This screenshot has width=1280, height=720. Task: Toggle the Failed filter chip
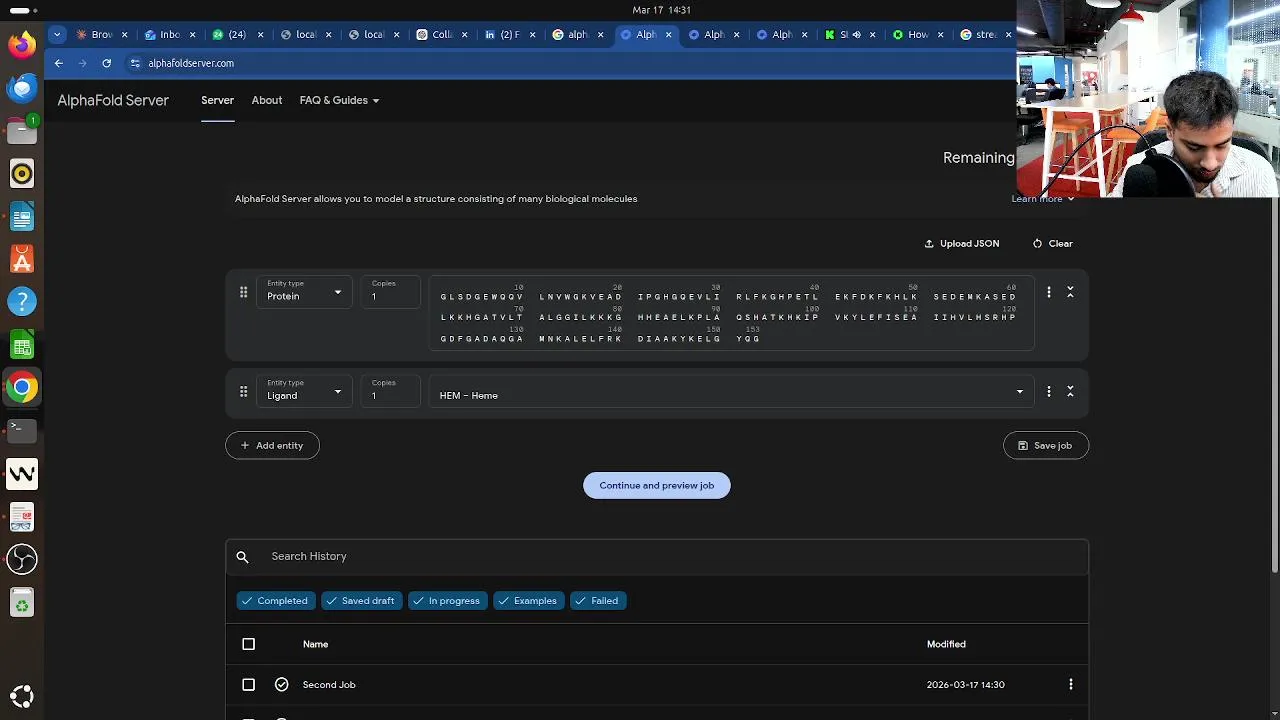tap(598, 601)
